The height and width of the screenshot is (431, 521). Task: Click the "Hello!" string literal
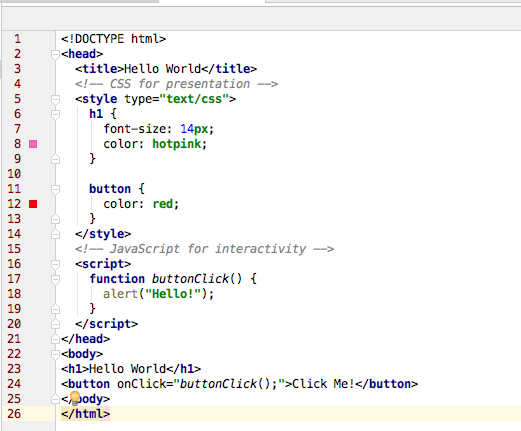[x=173, y=294]
